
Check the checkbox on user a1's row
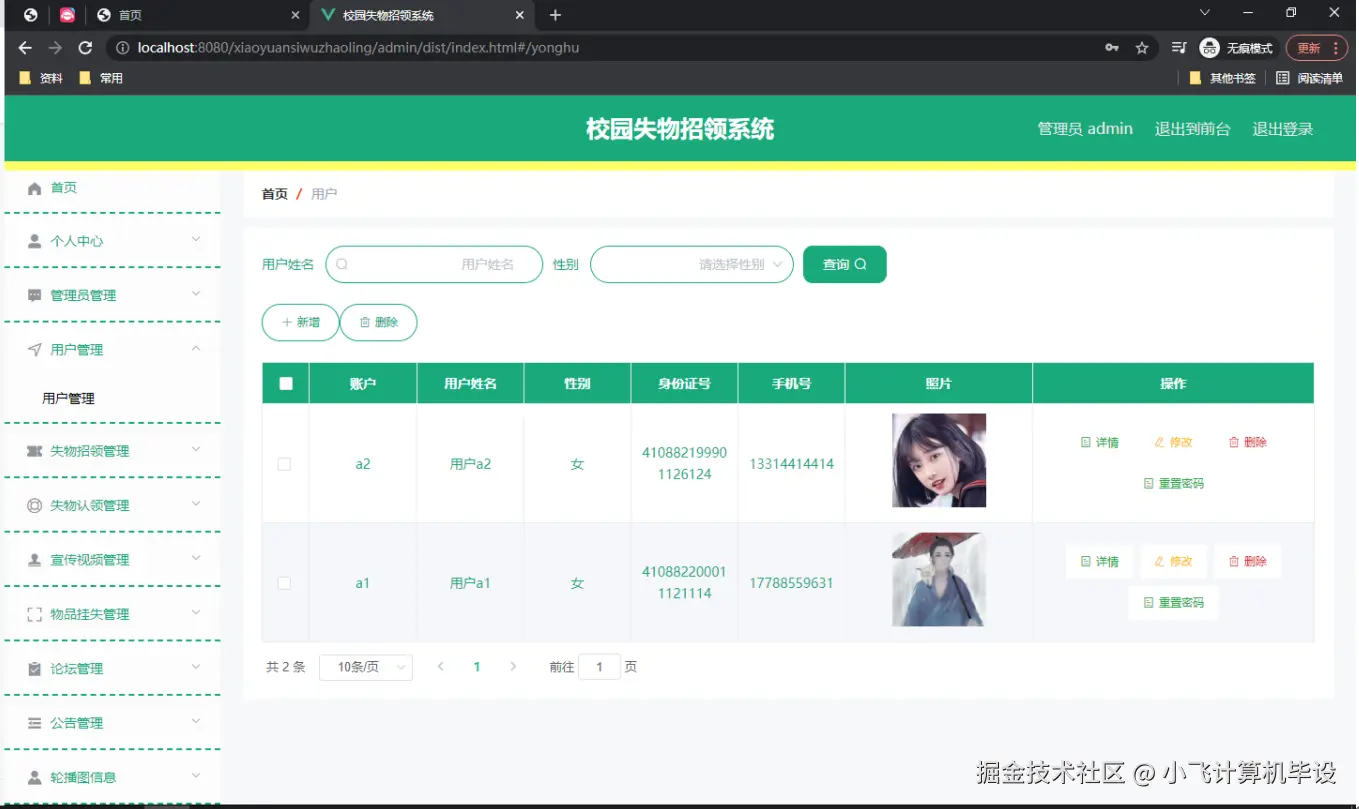284,582
